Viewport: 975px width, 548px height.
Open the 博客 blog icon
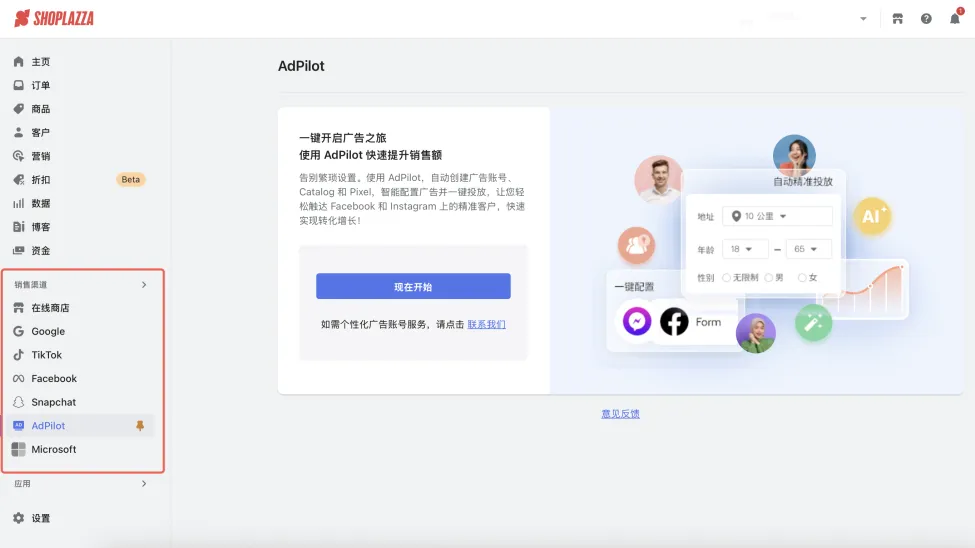point(19,227)
